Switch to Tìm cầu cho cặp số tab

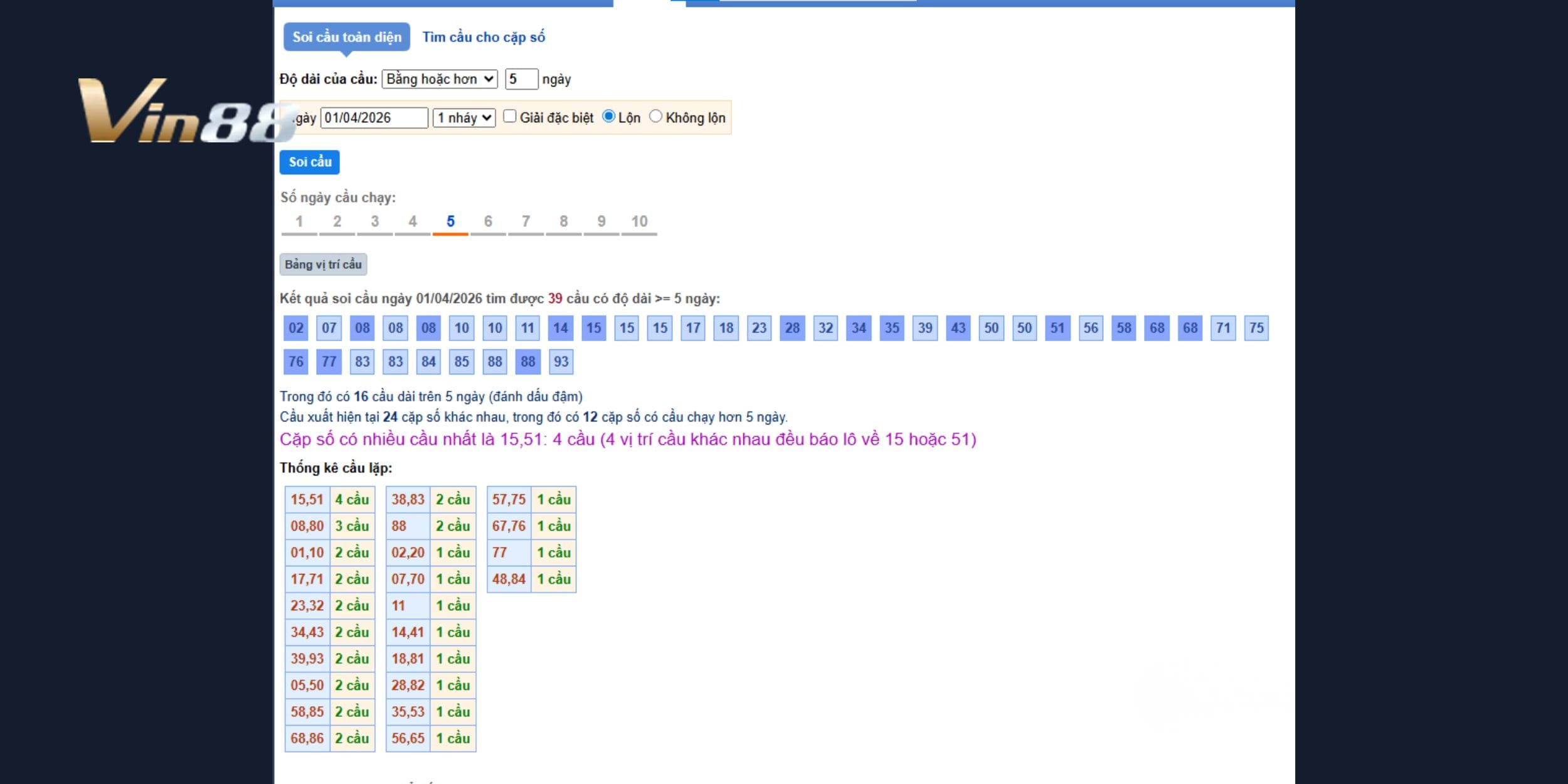click(x=484, y=37)
